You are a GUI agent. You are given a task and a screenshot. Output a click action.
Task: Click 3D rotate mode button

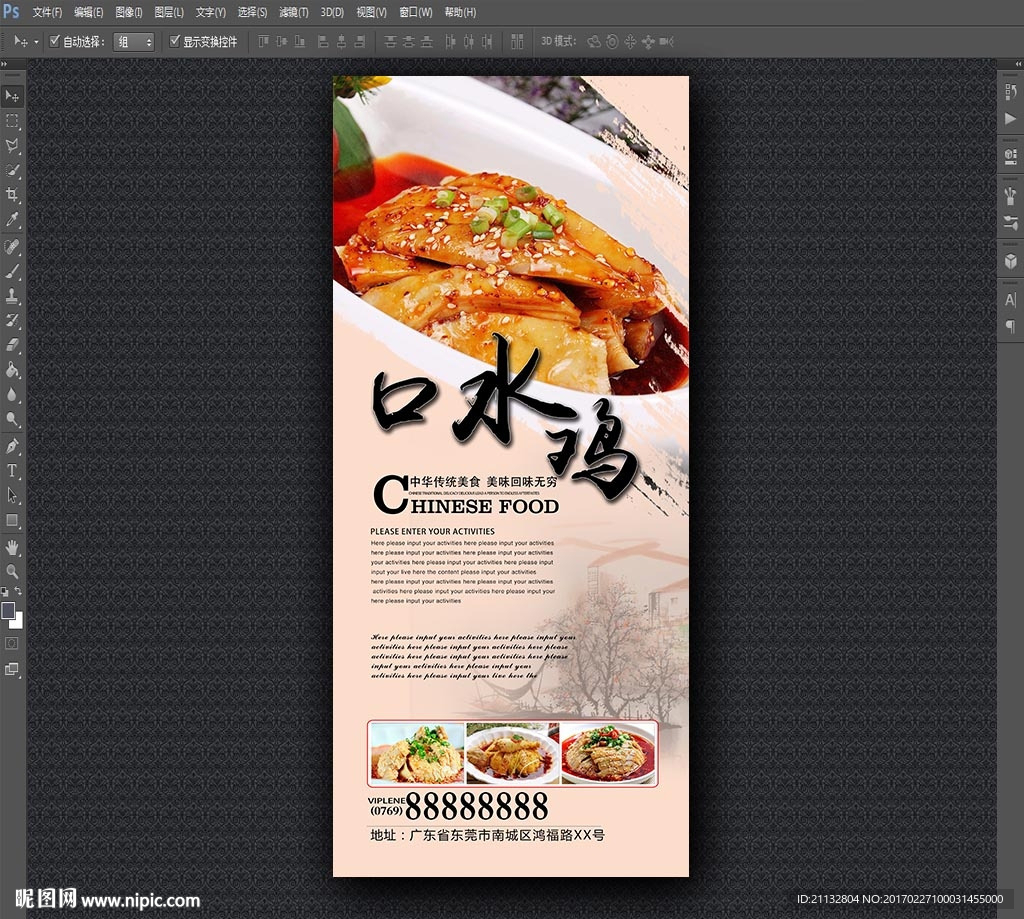(x=594, y=42)
